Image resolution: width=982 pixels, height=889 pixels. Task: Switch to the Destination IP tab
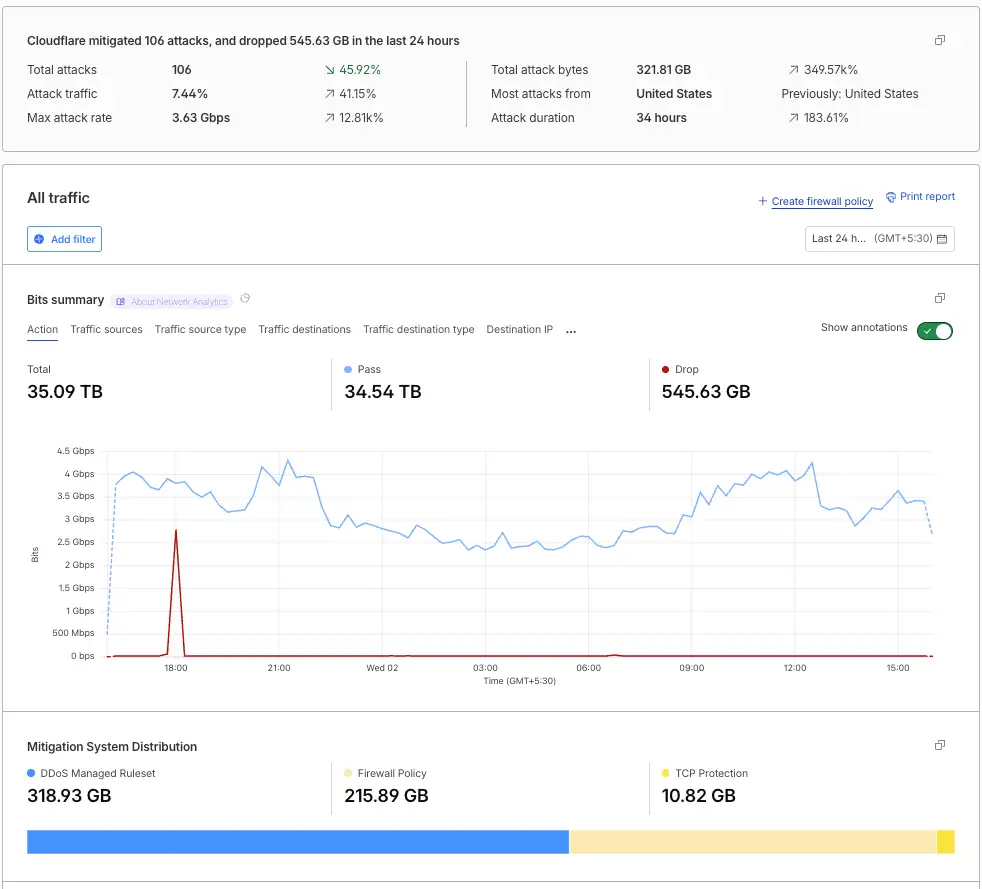click(520, 329)
